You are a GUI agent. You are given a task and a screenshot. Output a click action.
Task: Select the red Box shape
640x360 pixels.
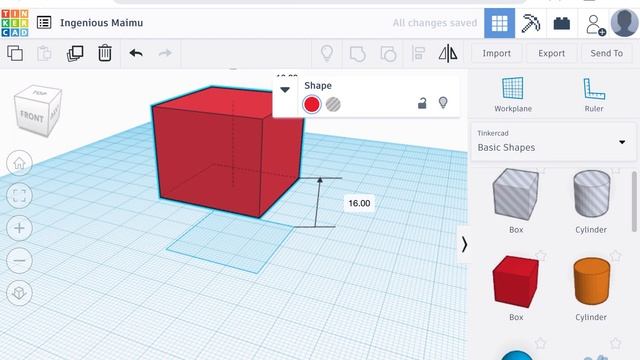tap(516, 282)
